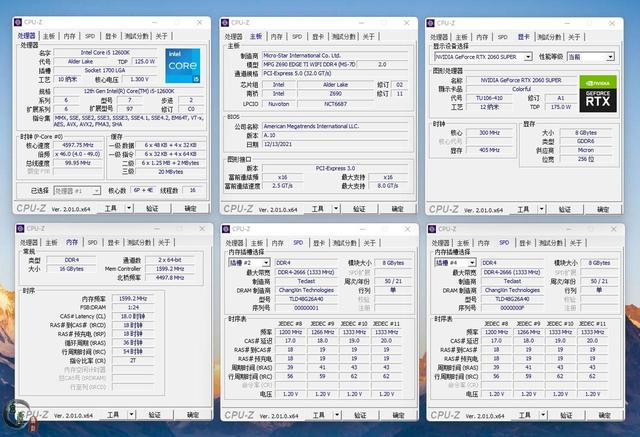Viewport: 640px width, 437px height.
Task: Click the CPU-Z title icon in the 插槽 #2 window
Action: (226, 229)
